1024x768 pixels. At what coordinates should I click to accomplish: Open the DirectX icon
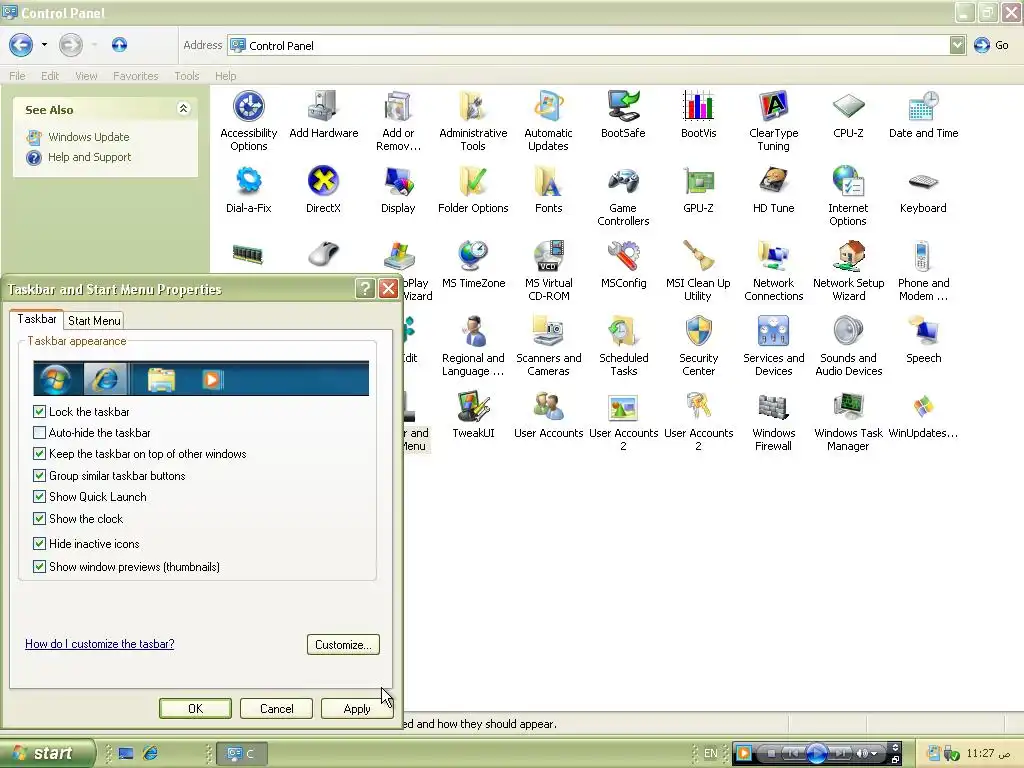point(323,190)
